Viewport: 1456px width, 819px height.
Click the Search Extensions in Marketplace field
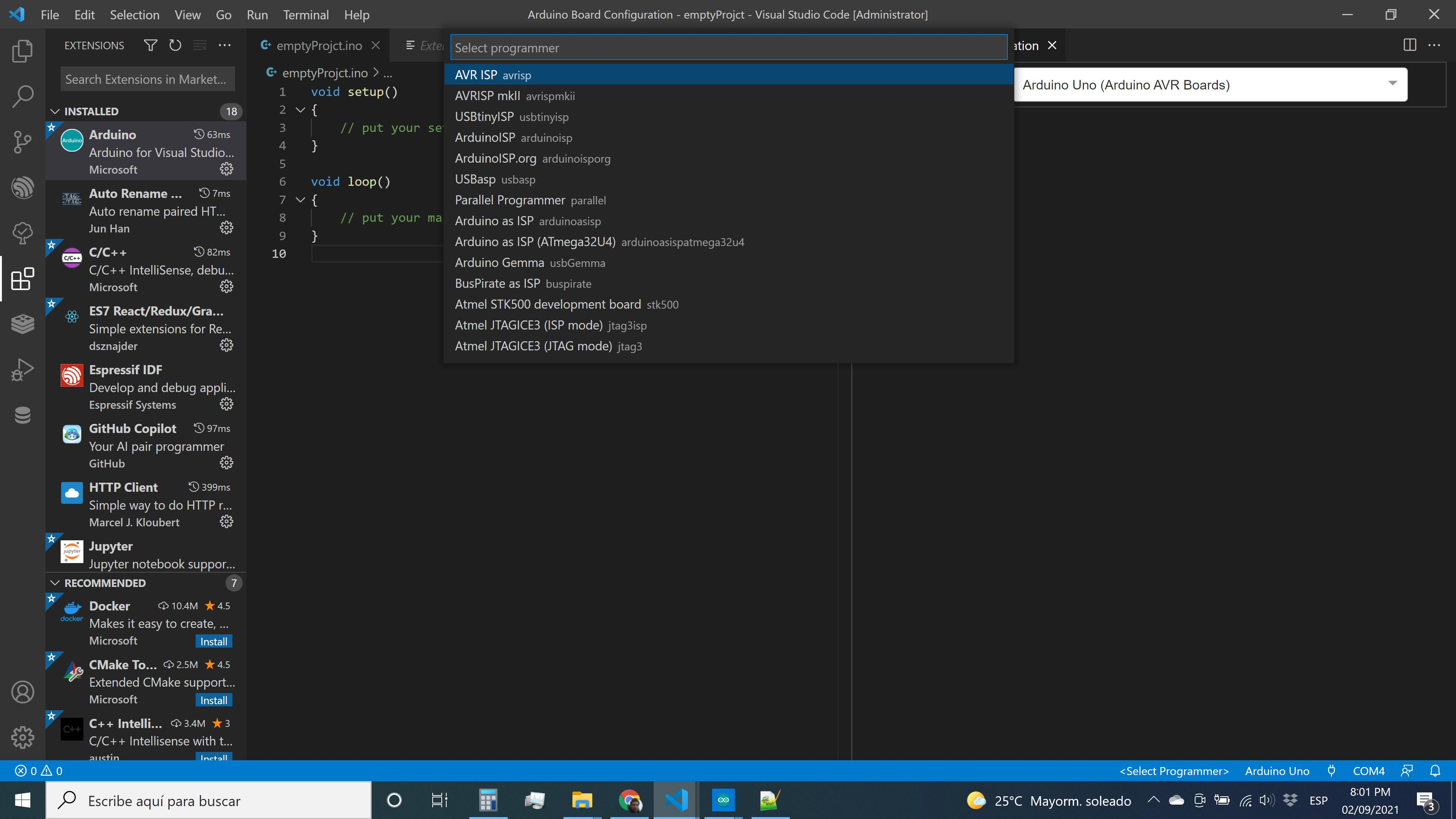tap(147, 79)
